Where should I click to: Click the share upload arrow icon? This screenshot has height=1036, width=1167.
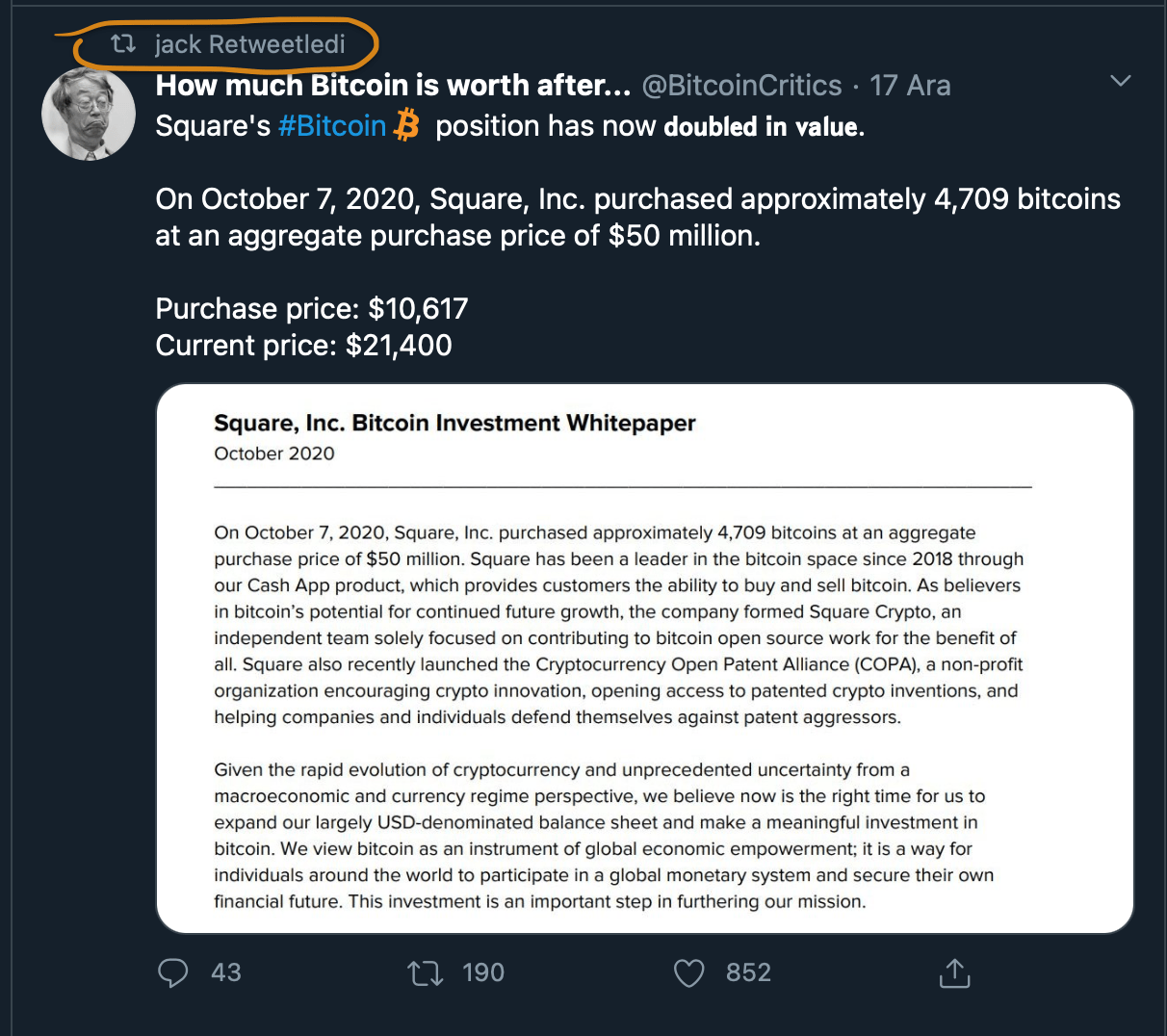[x=954, y=972]
